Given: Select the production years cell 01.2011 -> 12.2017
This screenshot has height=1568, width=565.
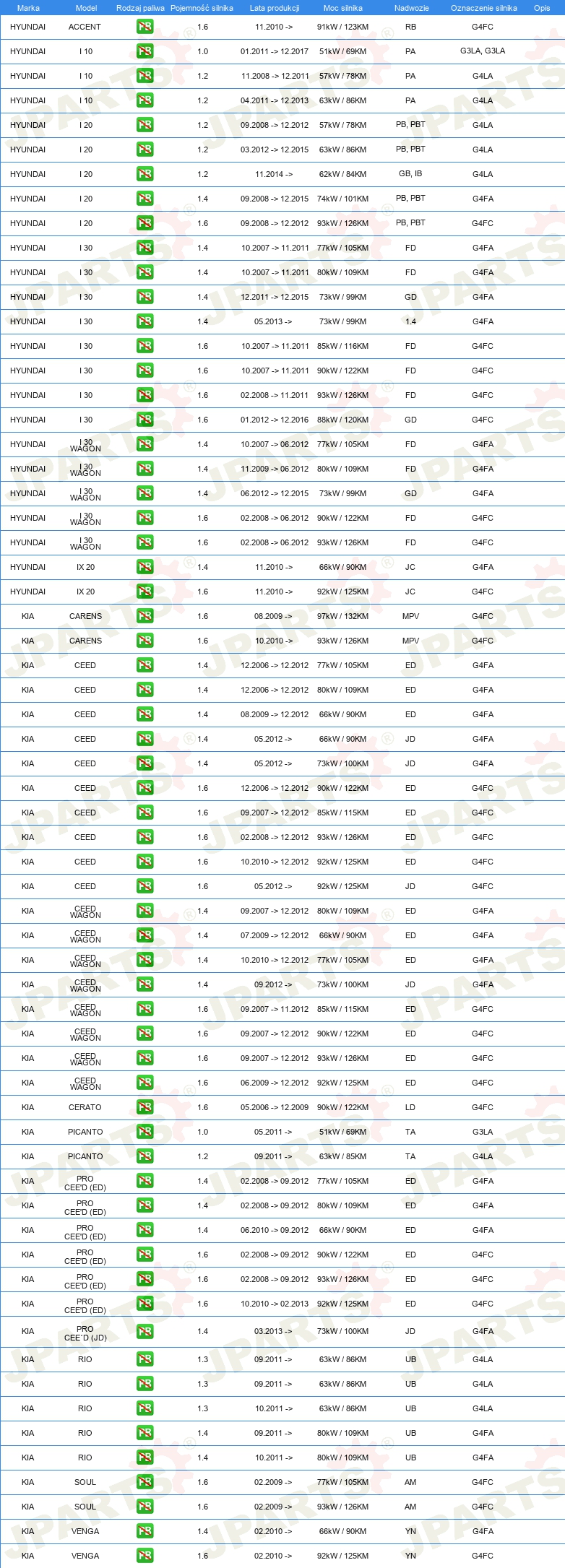Looking at the screenshot, I should pos(275,51).
